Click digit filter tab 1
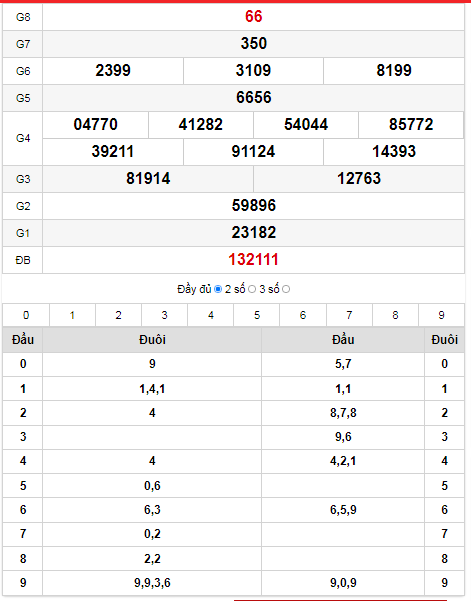This screenshot has width=471, height=601. pos(72,315)
